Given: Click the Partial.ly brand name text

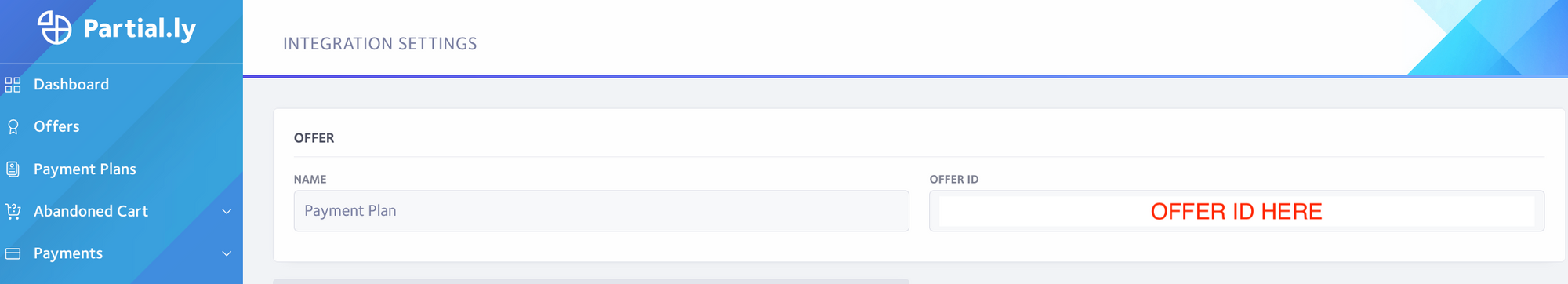Looking at the screenshot, I should pyautogui.click(x=140, y=29).
